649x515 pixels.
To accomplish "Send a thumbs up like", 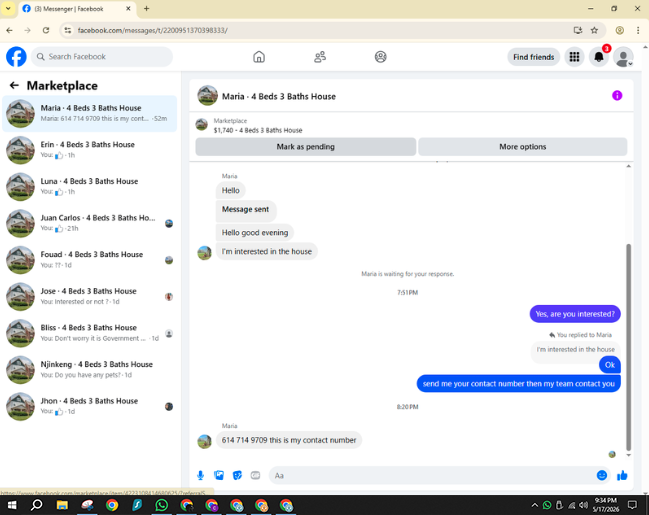I will 622,475.
